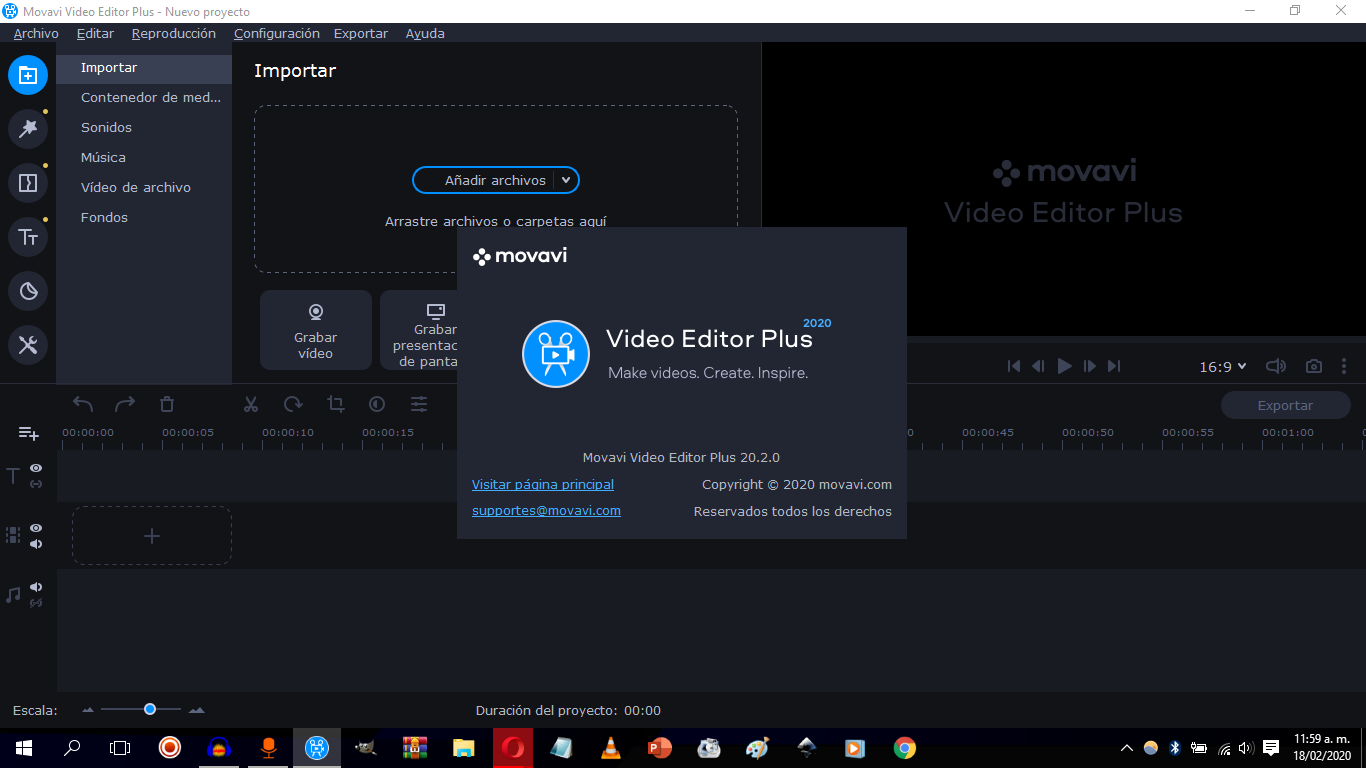Open the Stickers panel icon
This screenshot has width=1366, height=768.
(x=28, y=291)
